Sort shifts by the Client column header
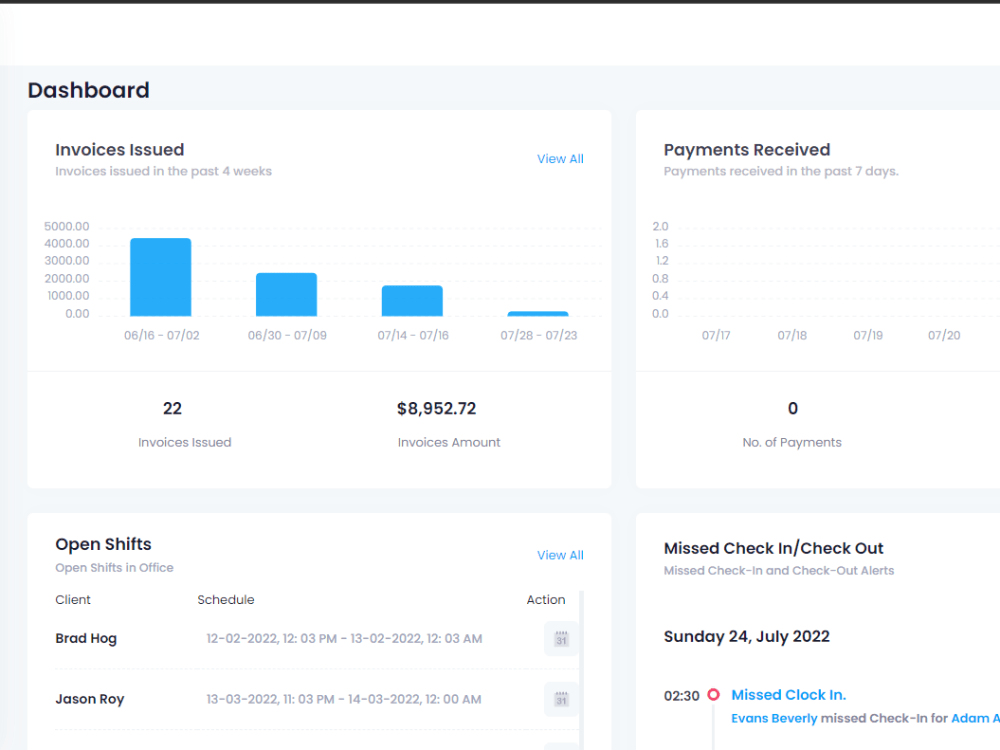Image resolution: width=1000 pixels, height=750 pixels. [x=72, y=599]
